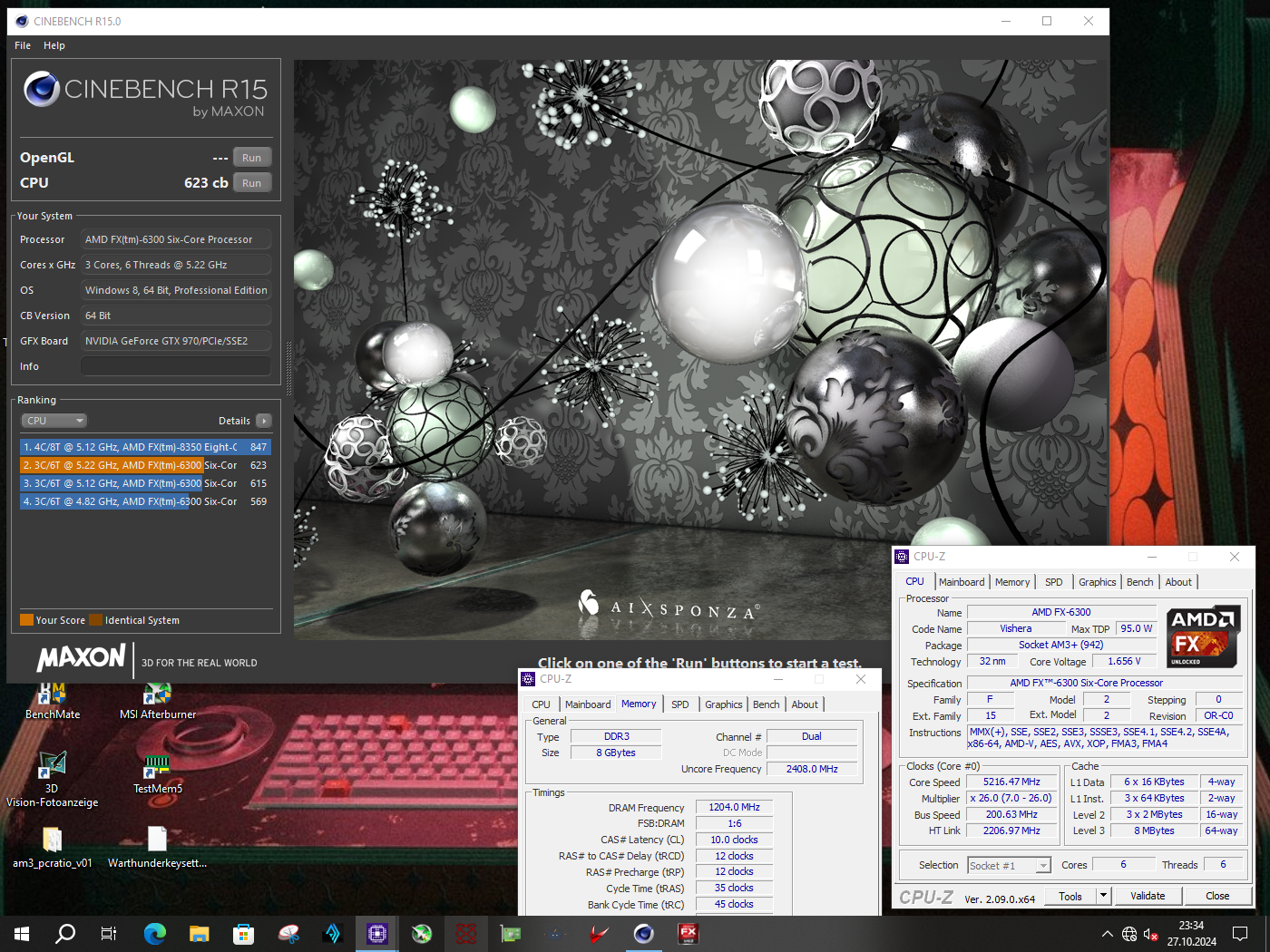1270x952 pixels.
Task: Open Bench tab in right CPU-Z window
Action: (x=1140, y=582)
